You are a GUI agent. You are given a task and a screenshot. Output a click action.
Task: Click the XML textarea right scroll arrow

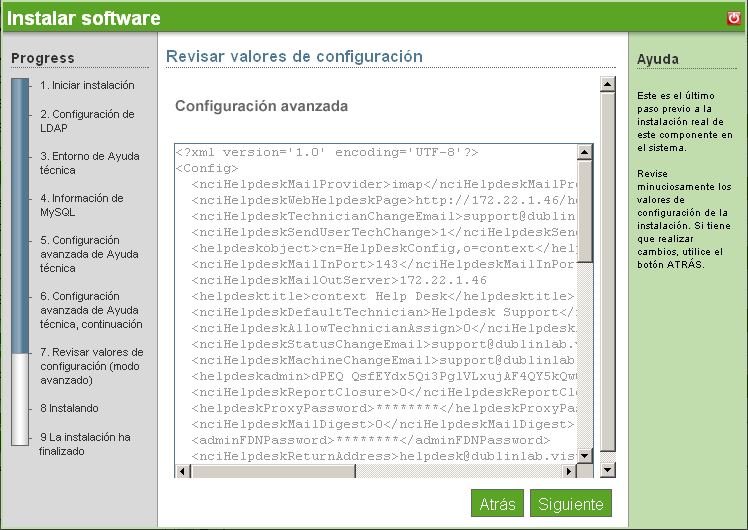tap(569, 471)
